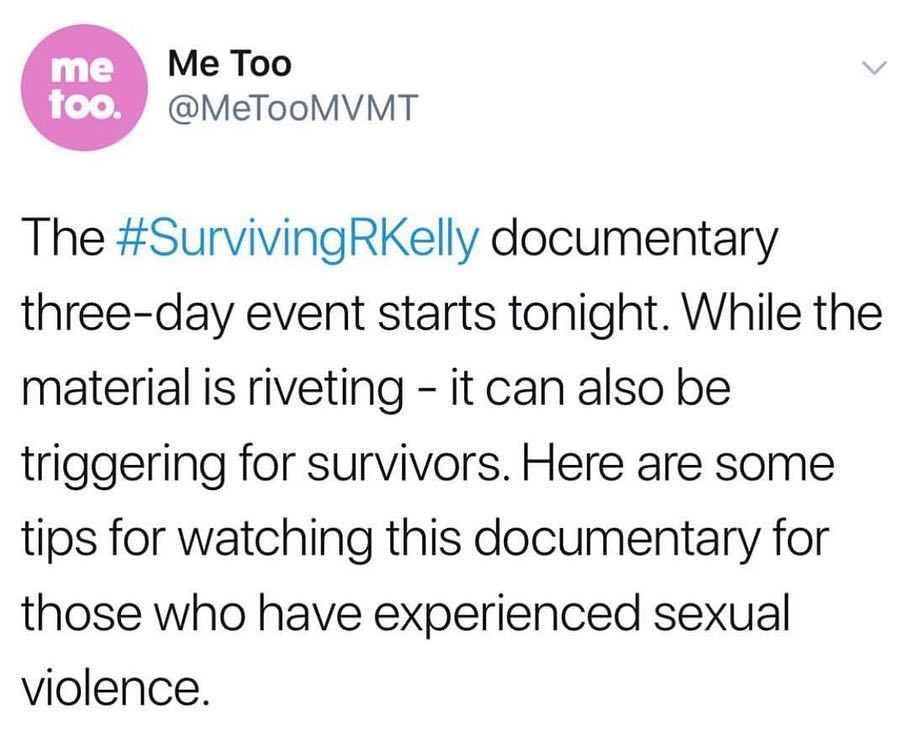Click the line 'triggering for survivors'
This screenshot has width=908, height=734.
tap(429, 464)
